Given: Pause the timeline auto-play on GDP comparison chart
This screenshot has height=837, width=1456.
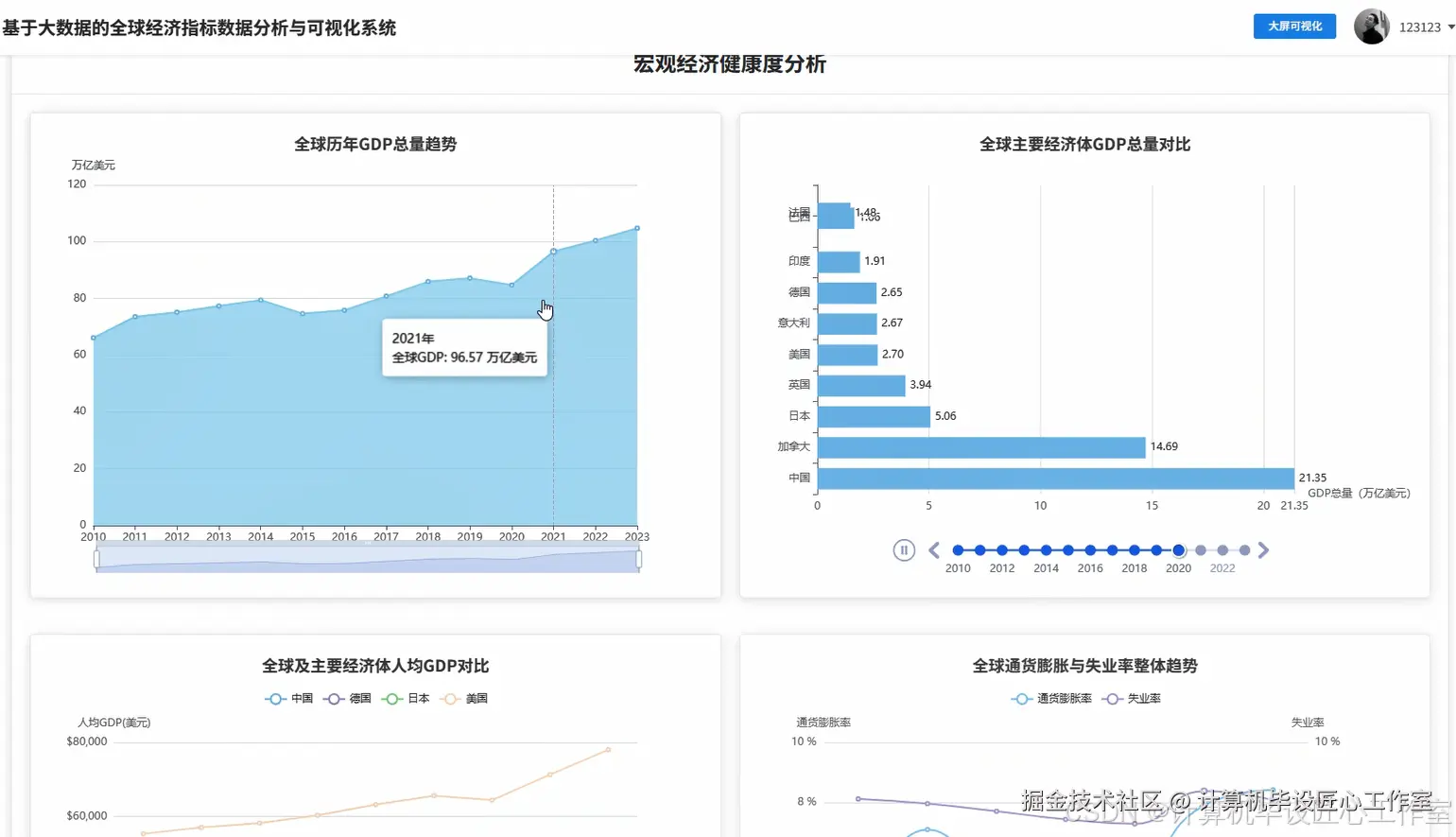Looking at the screenshot, I should point(904,549).
